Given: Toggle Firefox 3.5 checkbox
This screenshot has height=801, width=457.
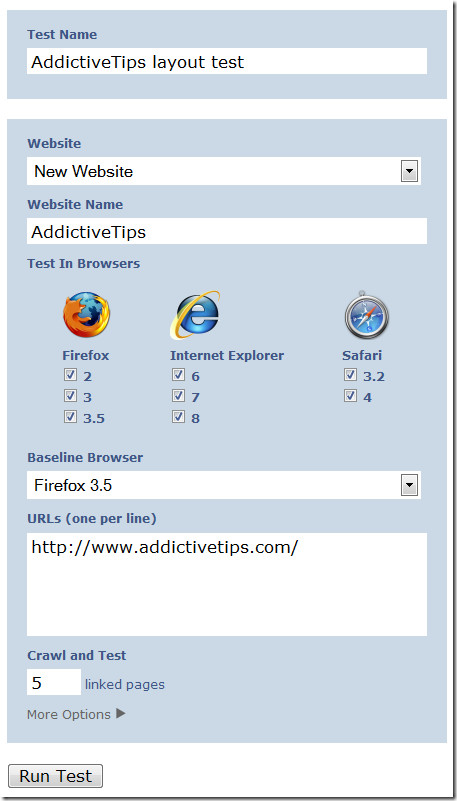Looking at the screenshot, I should [70, 417].
